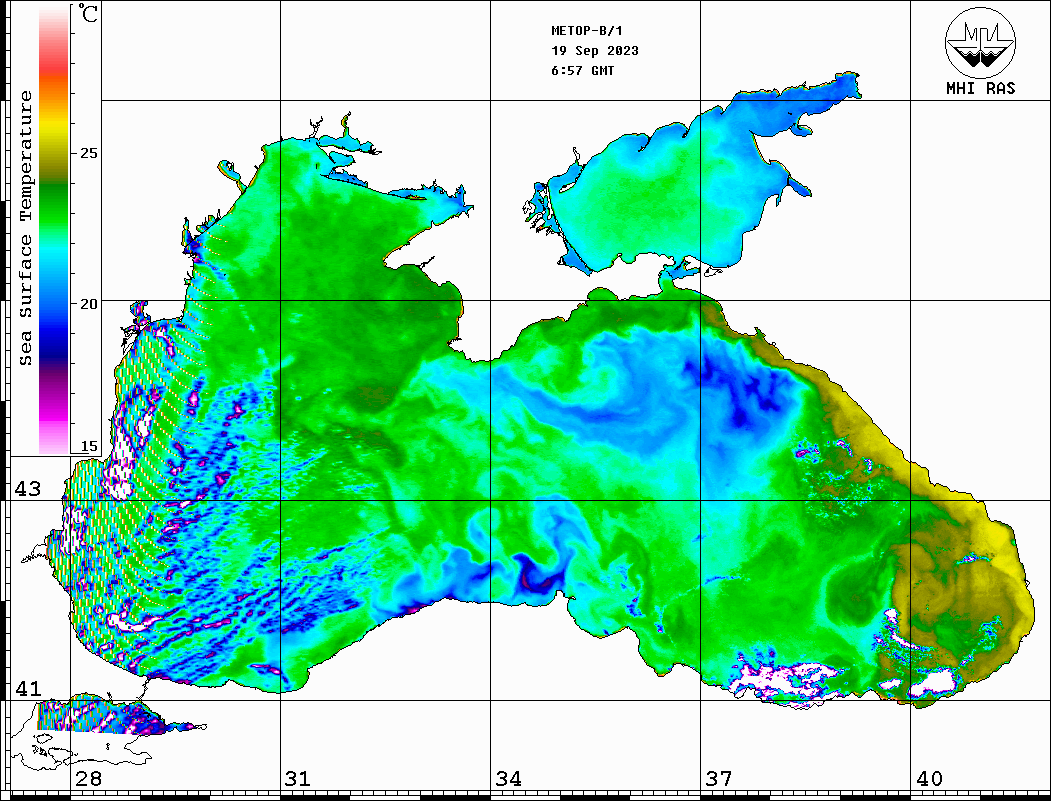Click the 'Sea Surface Temperature' legend title
This screenshot has height=801, width=1051.
click(x=26, y=228)
